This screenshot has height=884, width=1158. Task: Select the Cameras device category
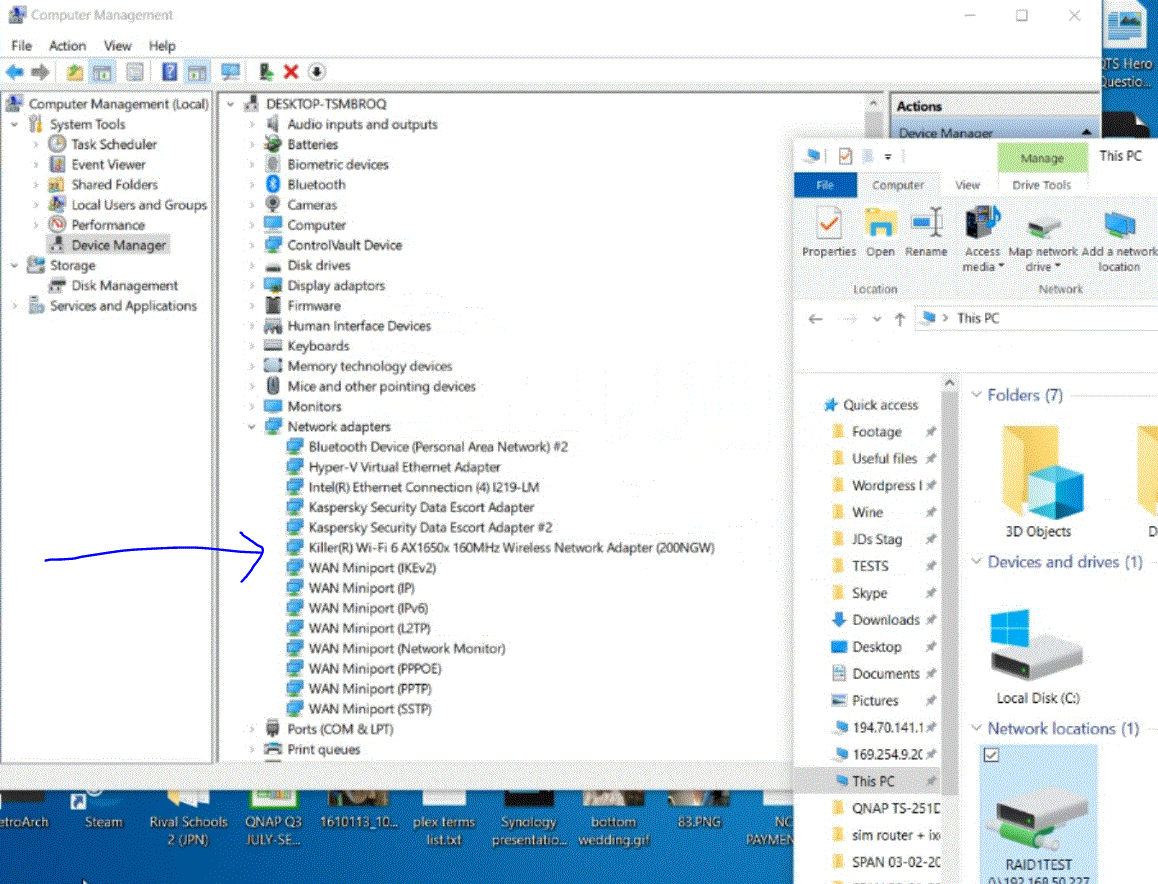pyautogui.click(x=312, y=205)
